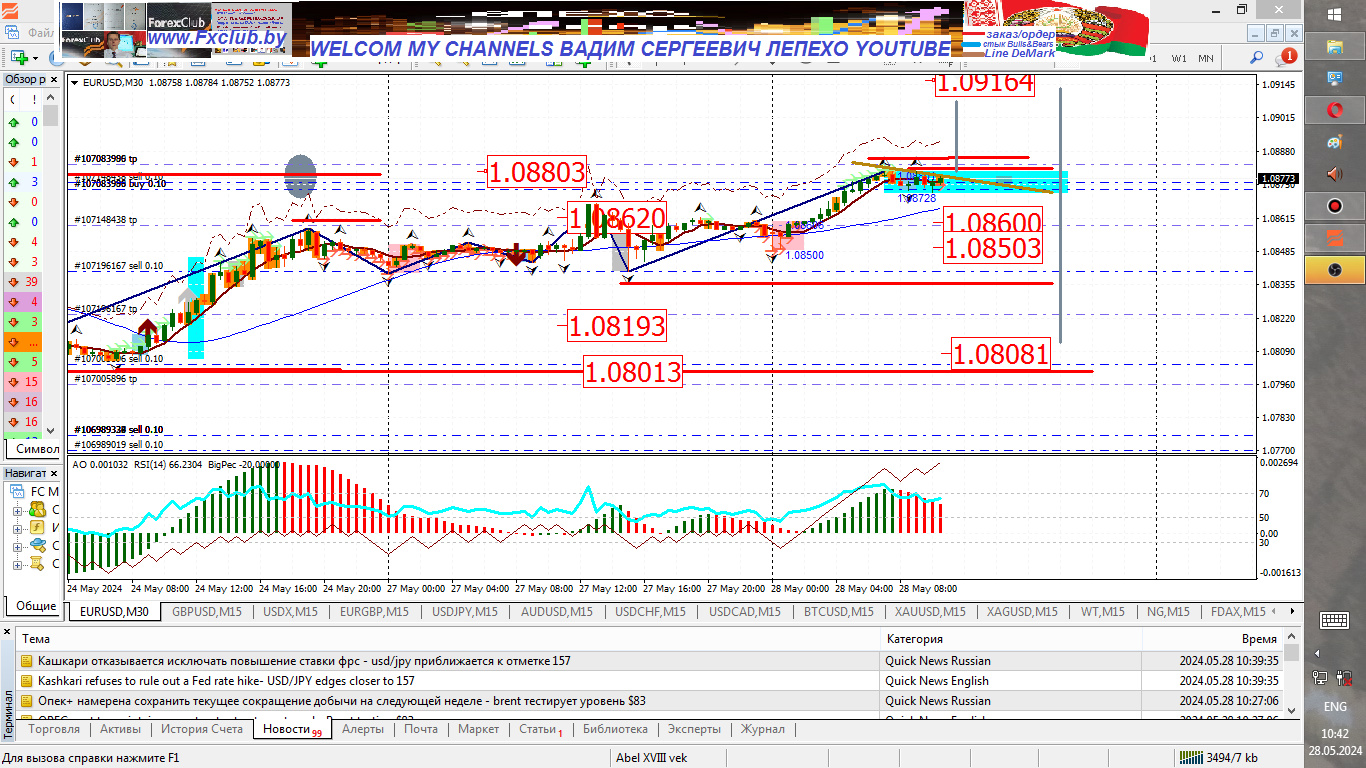Open the Опек+ намерена сохранить news item
1366x768 pixels.
[x=649, y=700]
